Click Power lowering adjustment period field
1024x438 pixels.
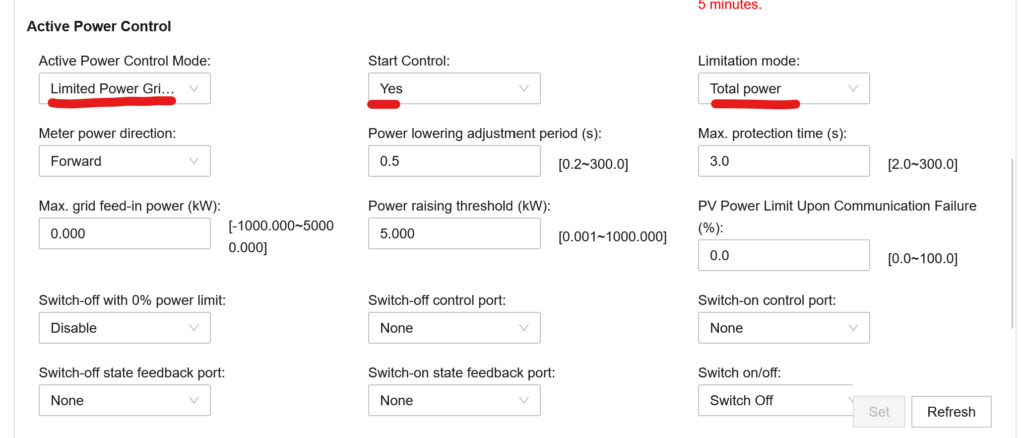tap(453, 161)
